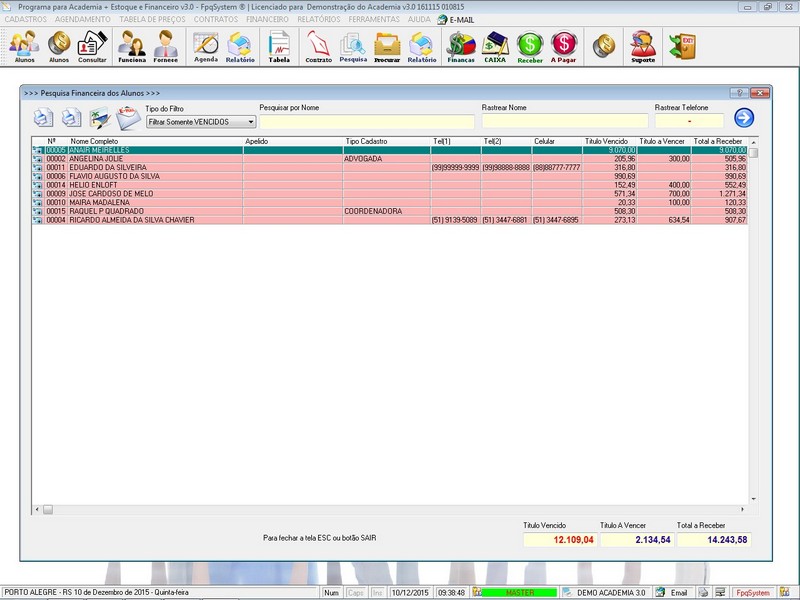
Task: Sort by Total a Receber column header
Action: pos(719,141)
